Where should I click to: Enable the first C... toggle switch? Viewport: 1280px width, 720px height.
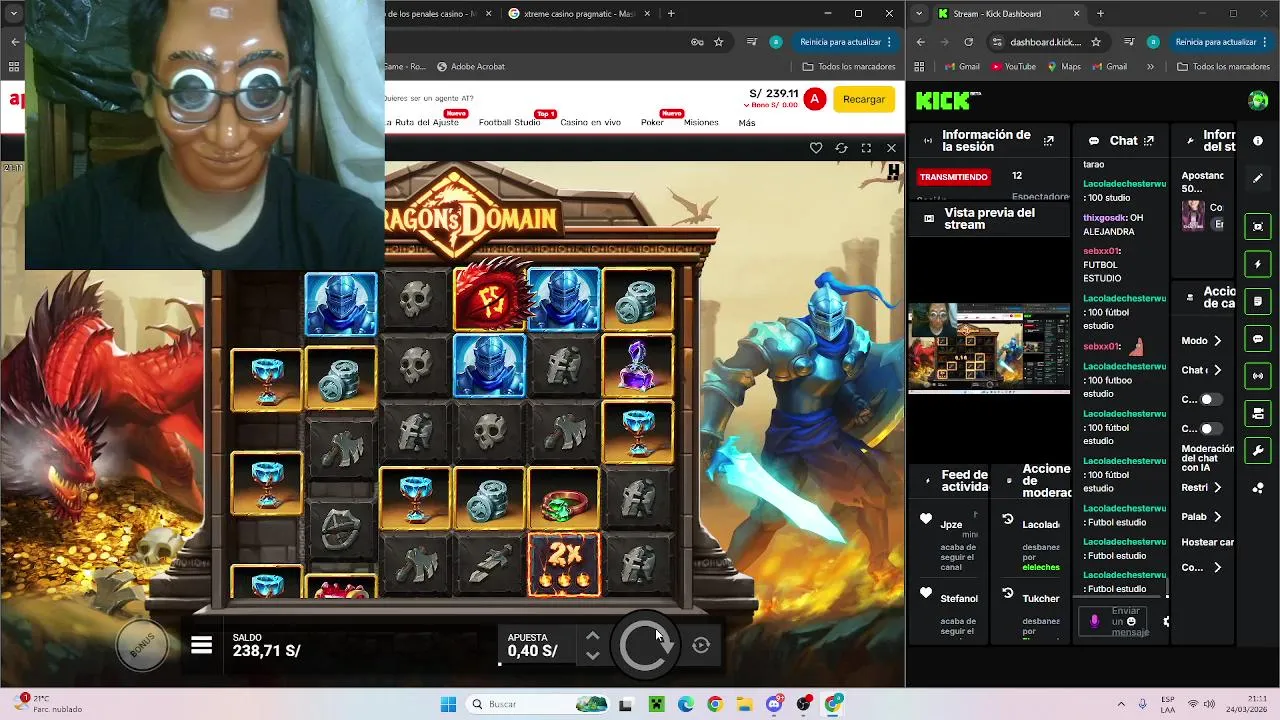[x=1210, y=399]
